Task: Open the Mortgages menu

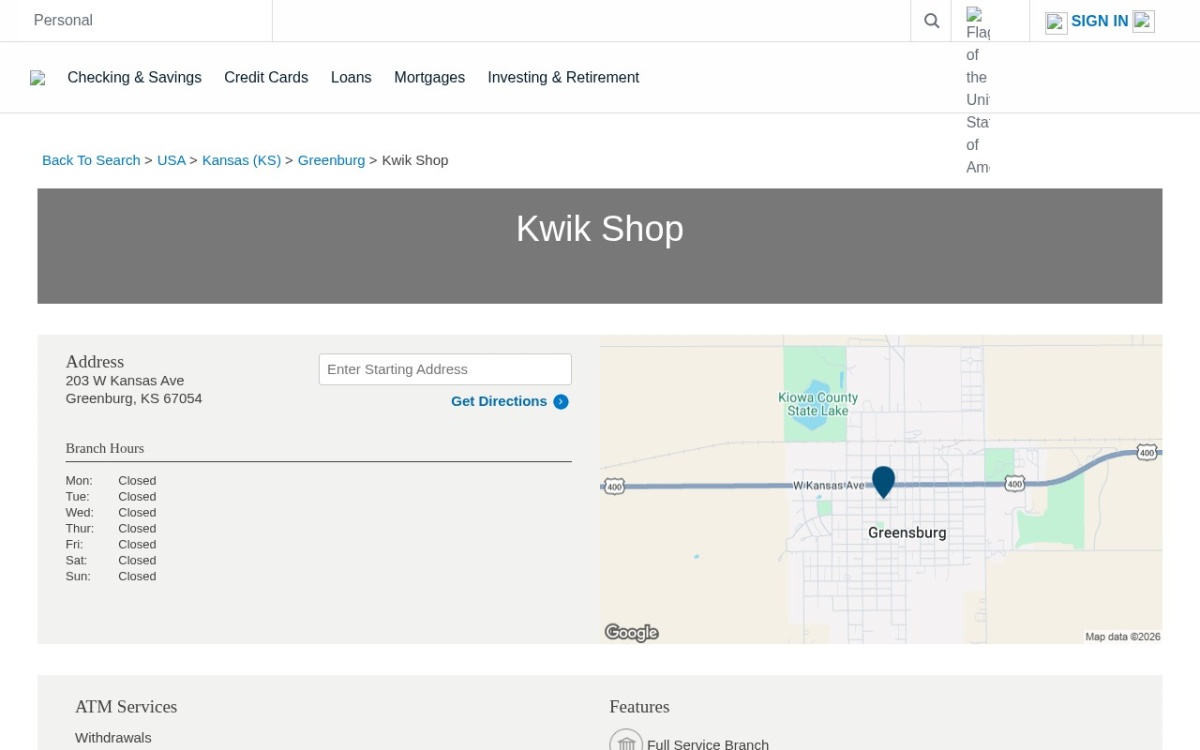Action: 429,77
